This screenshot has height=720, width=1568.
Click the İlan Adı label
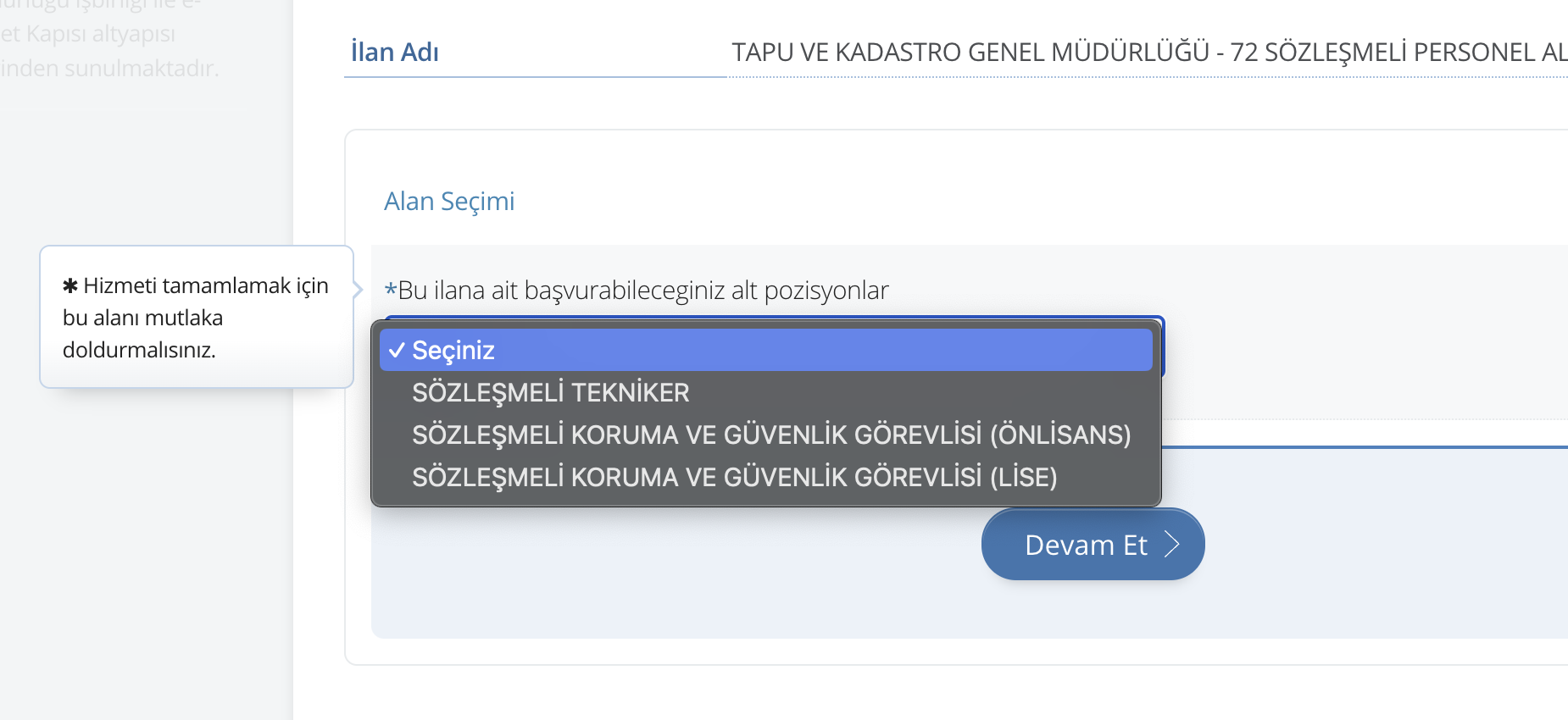(395, 52)
